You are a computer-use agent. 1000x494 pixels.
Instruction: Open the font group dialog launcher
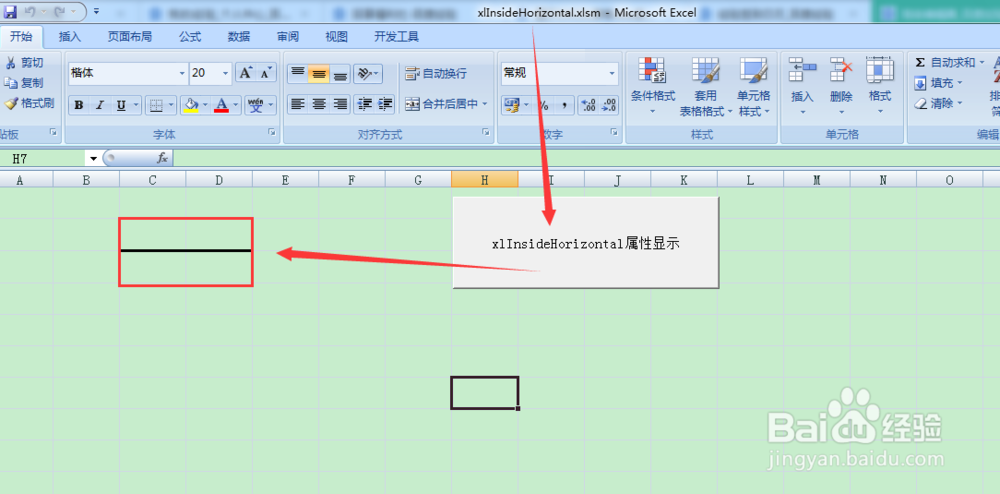click(272, 133)
